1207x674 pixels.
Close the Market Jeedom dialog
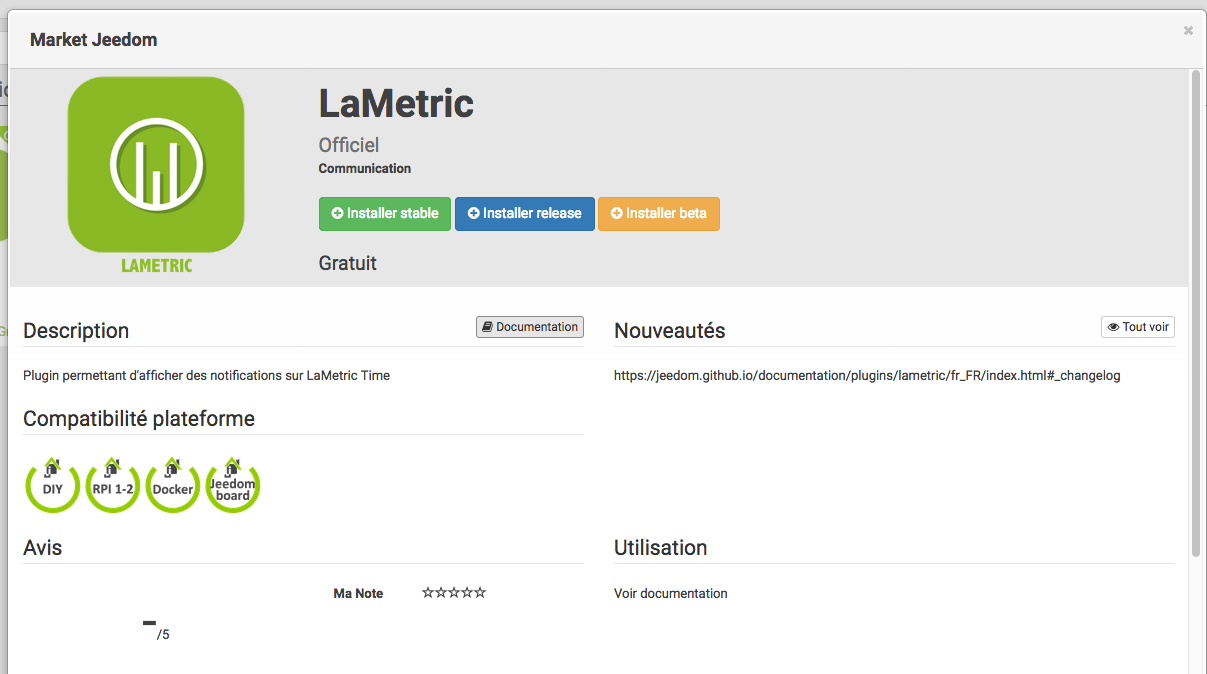coord(1188,31)
